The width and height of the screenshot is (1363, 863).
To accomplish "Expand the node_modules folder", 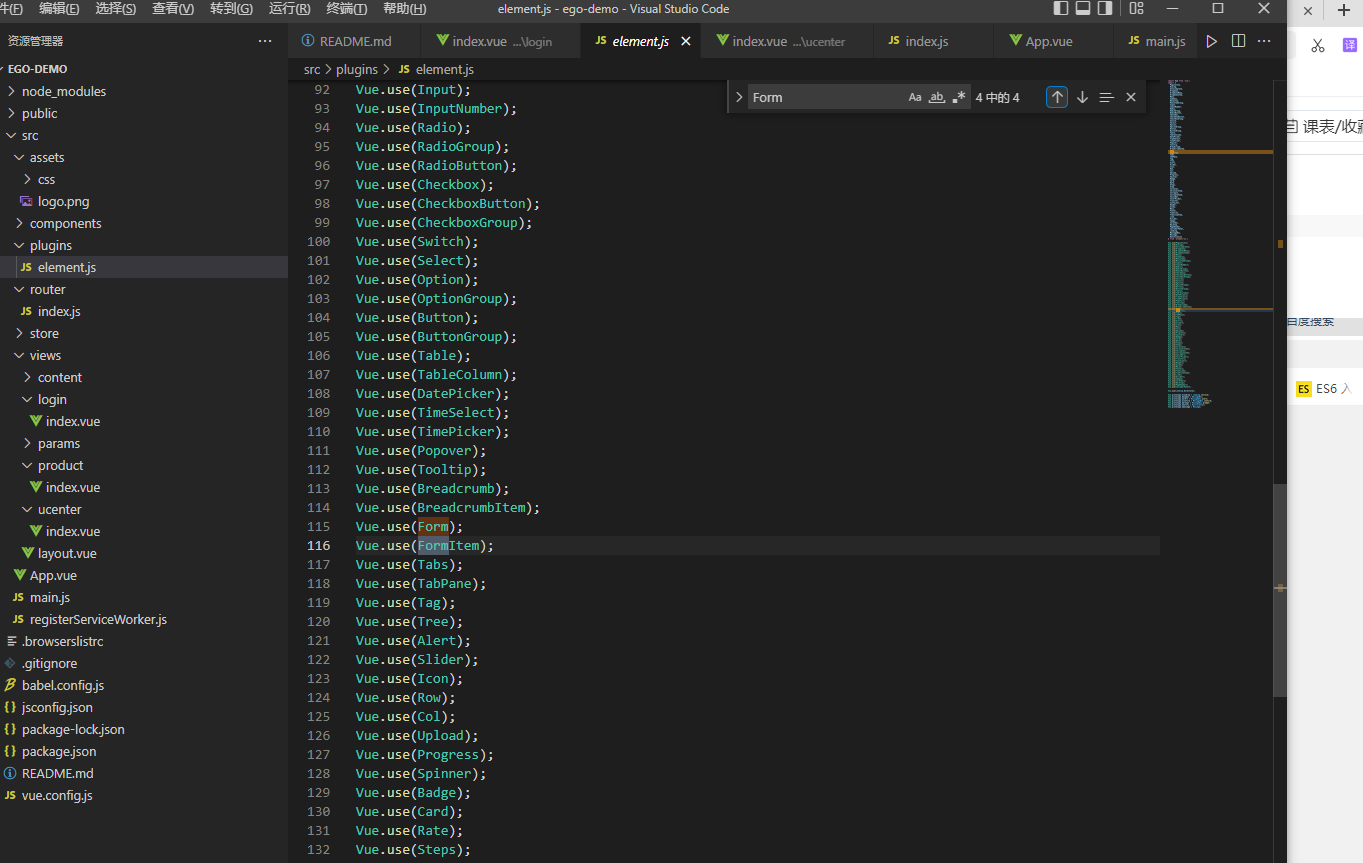I will pyautogui.click(x=144, y=91).
